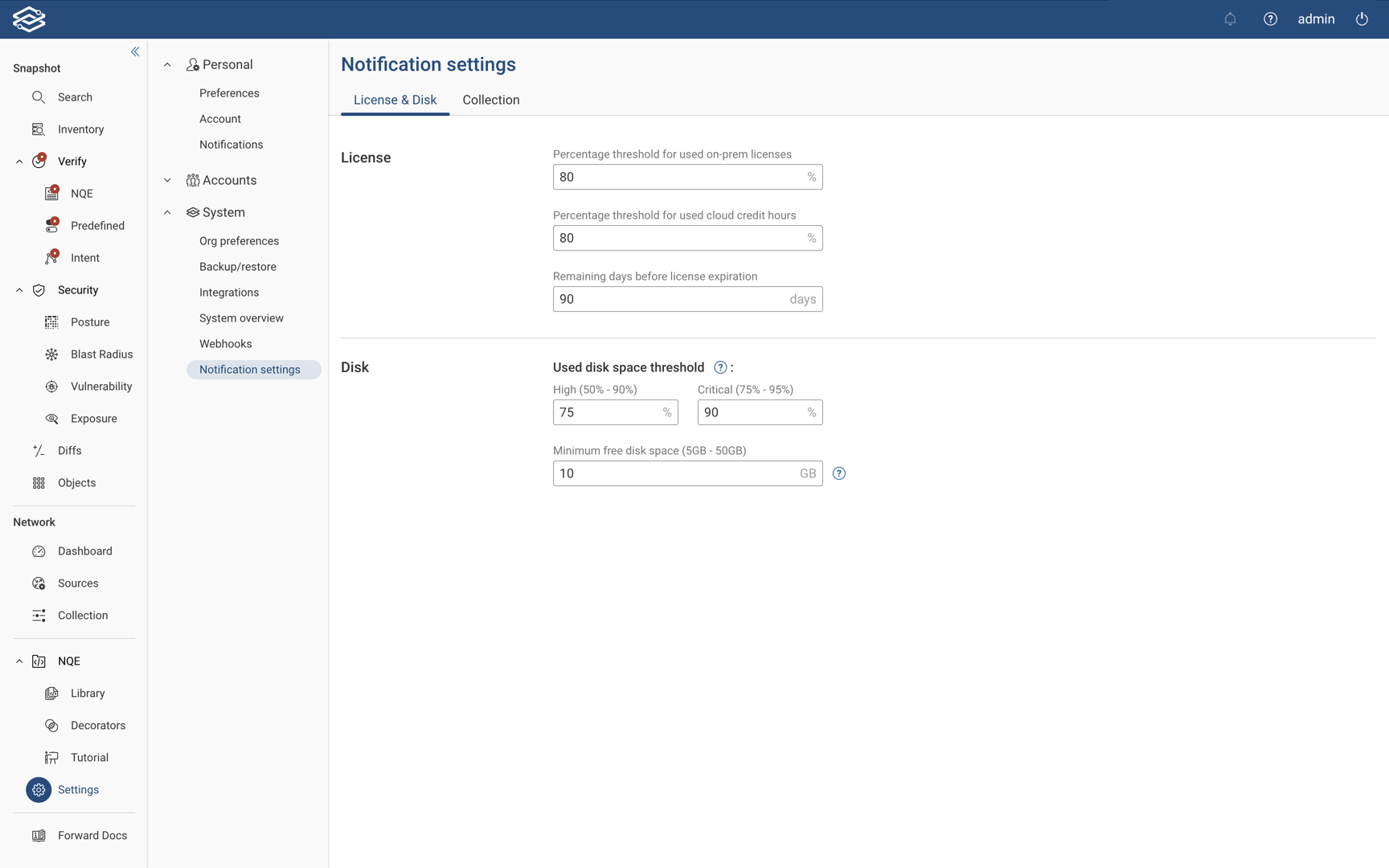Screen dimensions: 1389x868
Task: Click the logout power icon
Action: (1361, 18)
